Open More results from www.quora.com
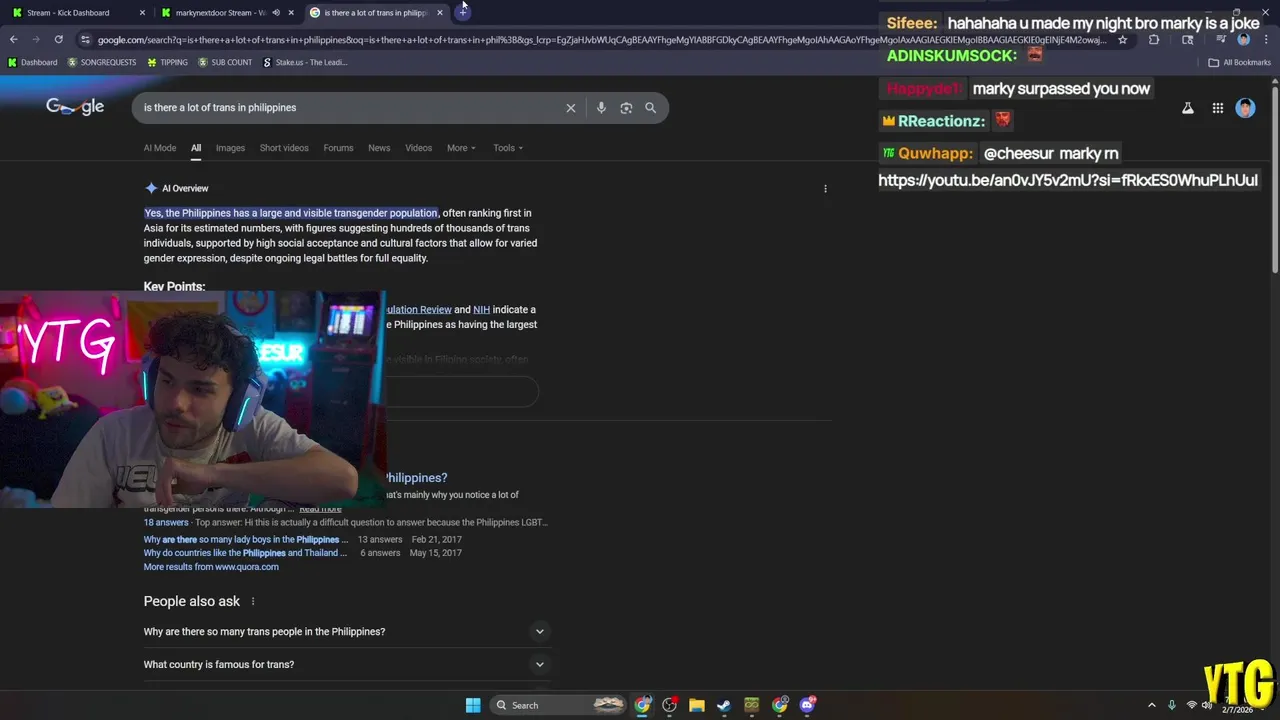Viewport: 1280px width, 720px height. 211,567
